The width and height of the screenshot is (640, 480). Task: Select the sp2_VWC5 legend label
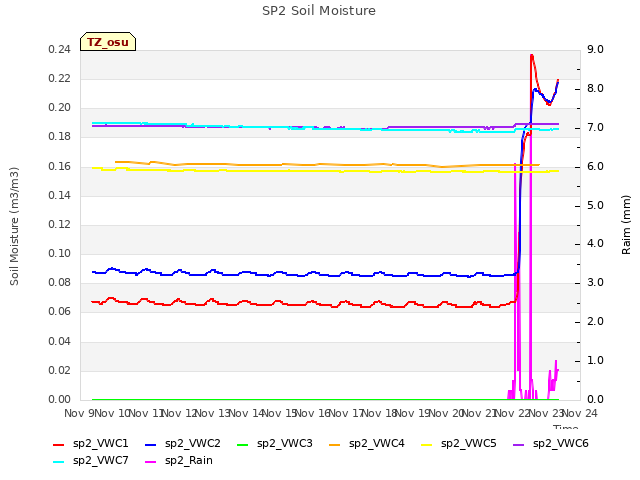point(469,444)
